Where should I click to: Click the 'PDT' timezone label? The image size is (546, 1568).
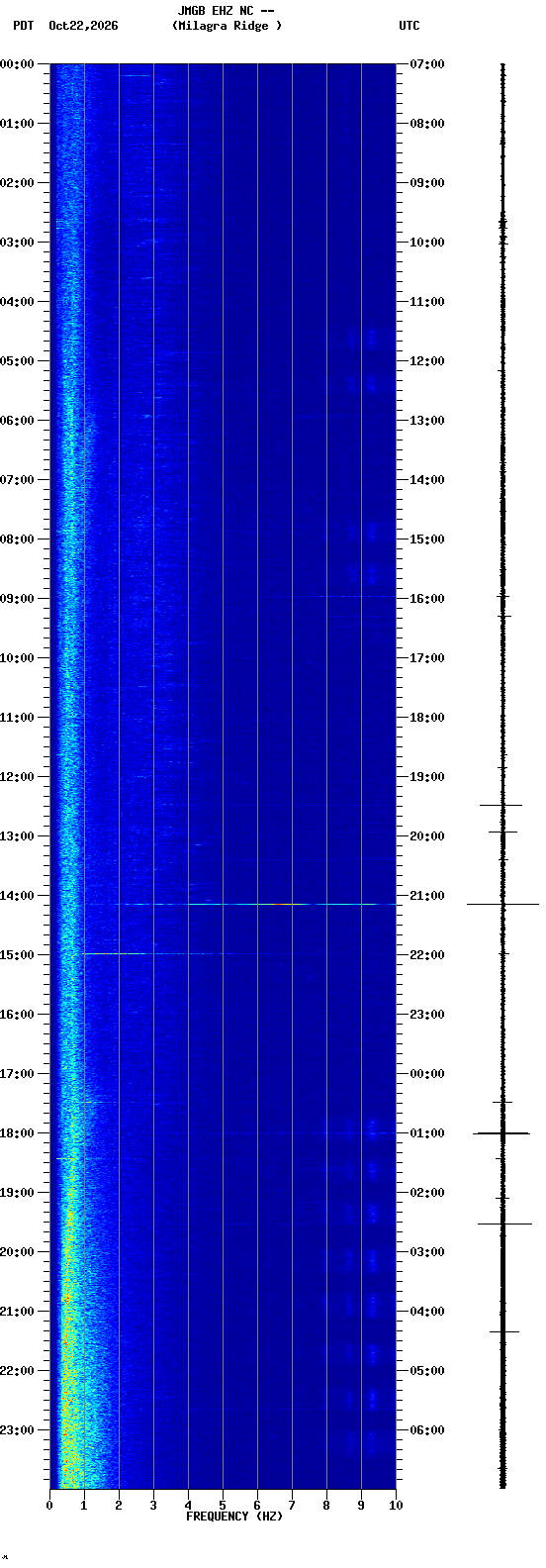pyautogui.click(x=23, y=26)
